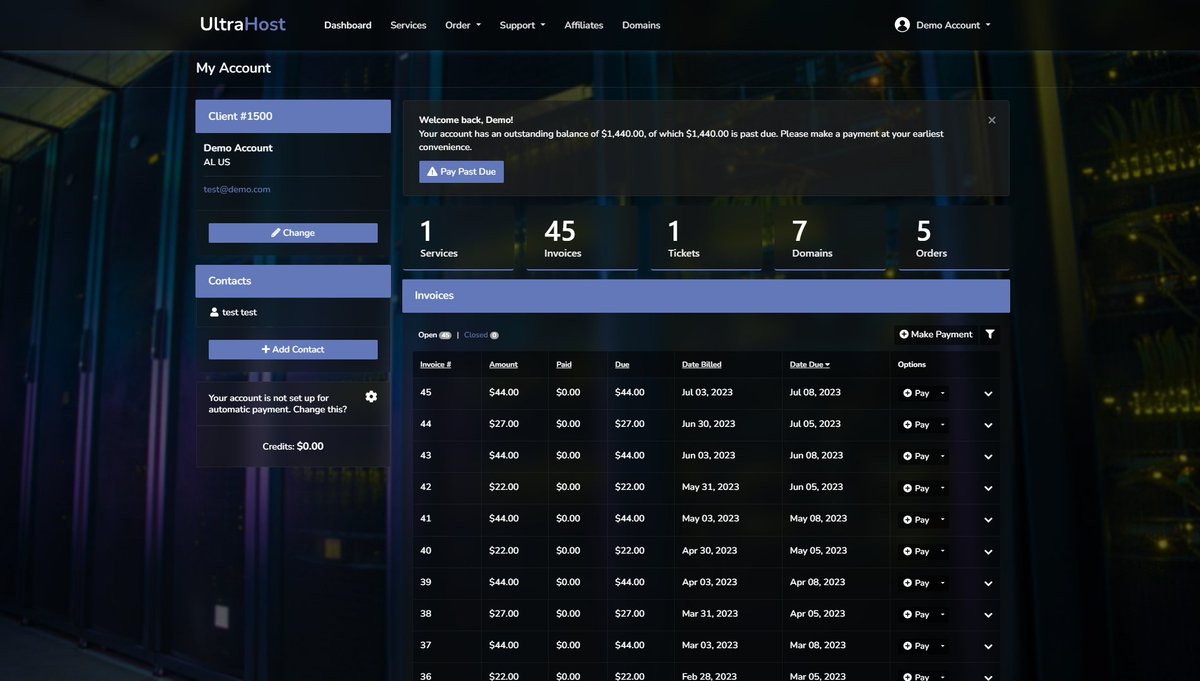Expand the Order navigation dropdown
1200x681 pixels.
[x=462, y=23]
